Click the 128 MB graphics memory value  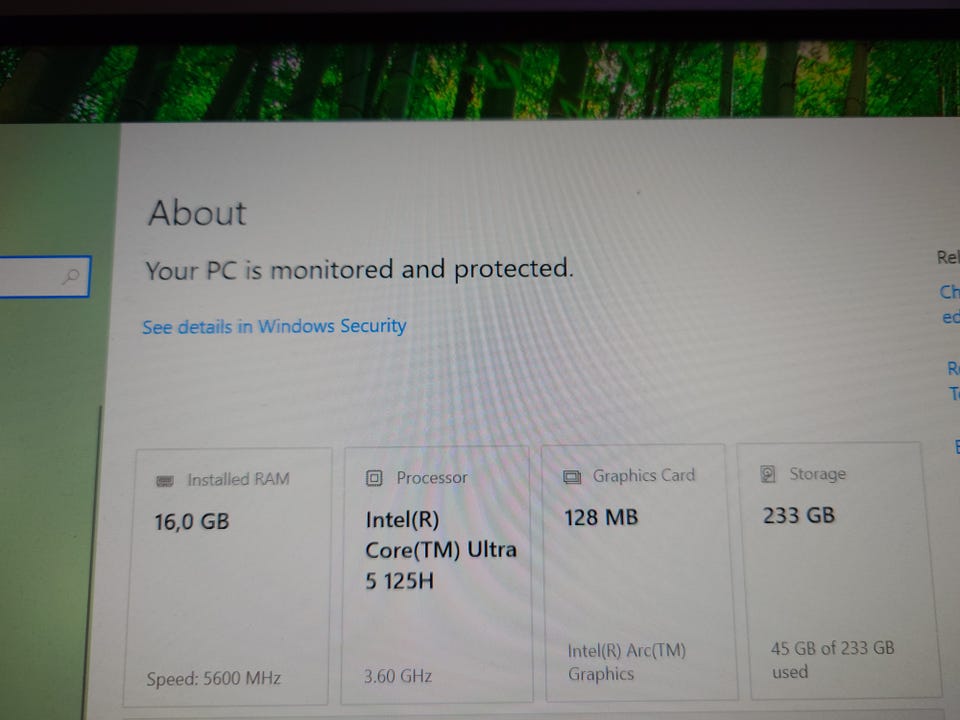[x=600, y=518]
